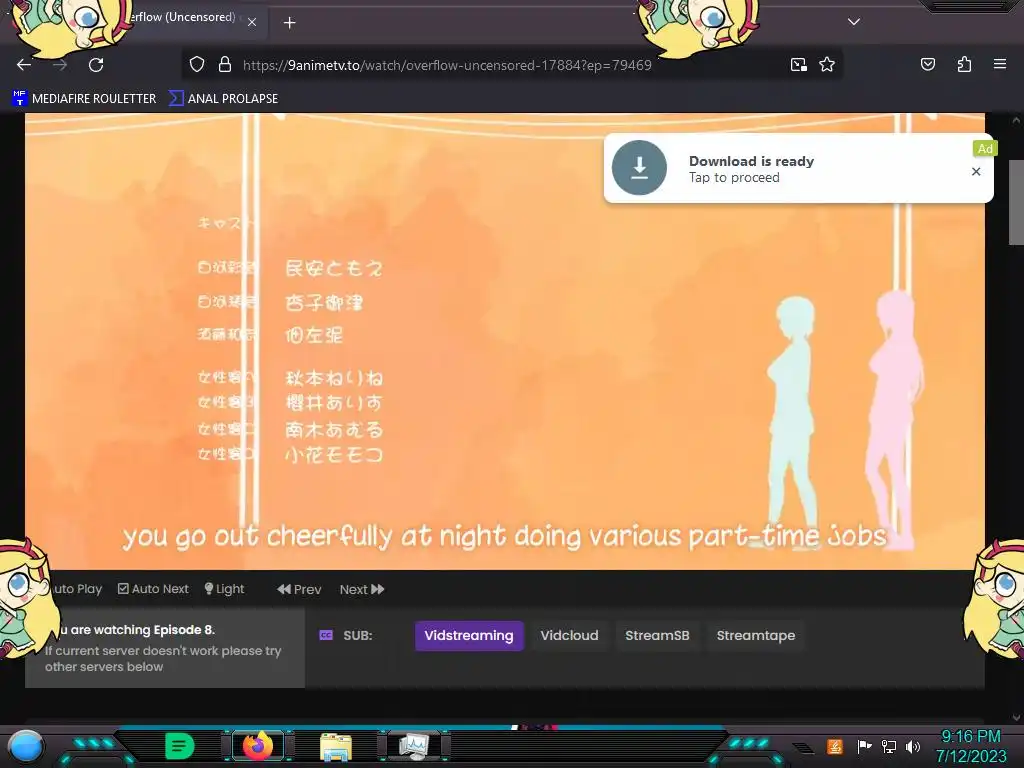Open the Start orb menu
Image resolution: width=1024 pixels, height=768 pixels.
click(x=26, y=748)
